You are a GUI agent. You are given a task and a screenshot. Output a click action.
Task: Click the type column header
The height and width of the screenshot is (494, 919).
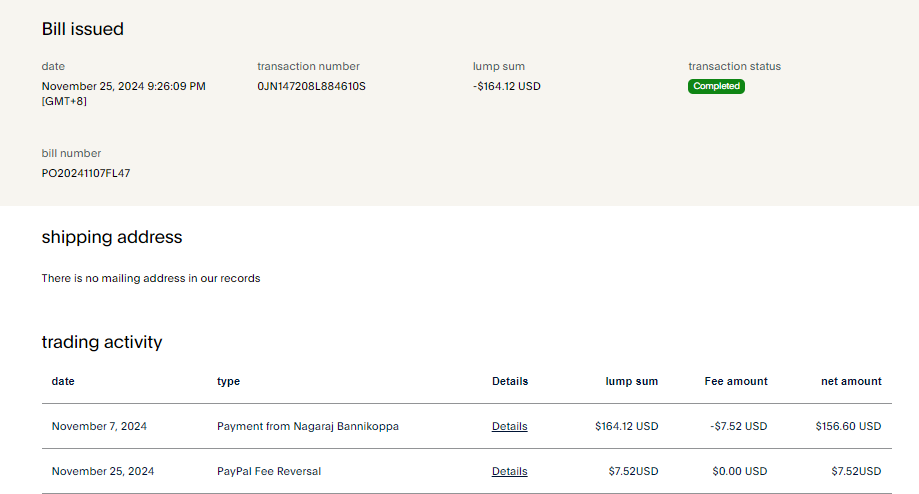click(228, 381)
